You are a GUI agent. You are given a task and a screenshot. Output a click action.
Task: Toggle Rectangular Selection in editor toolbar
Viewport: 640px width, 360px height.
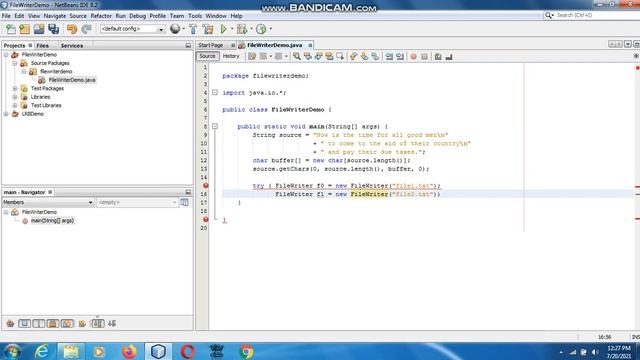click(x=340, y=56)
